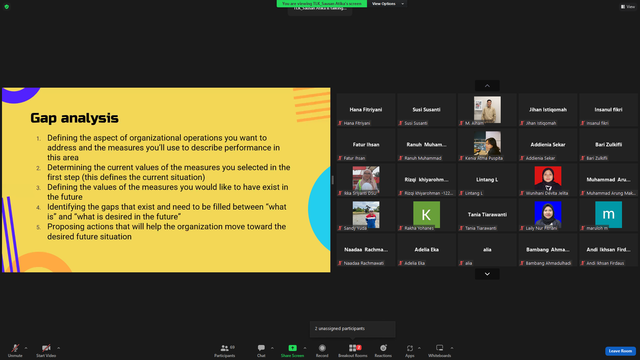
Task: Open the Reactions menu
Action: pyautogui.click(x=383, y=350)
